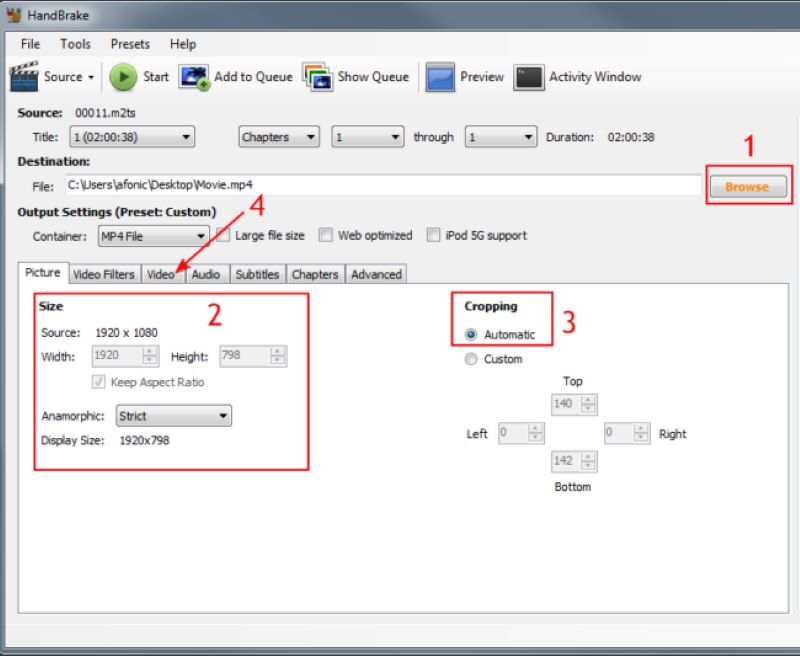Browse for a destination file
800x656 pixels.
[747, 186]
